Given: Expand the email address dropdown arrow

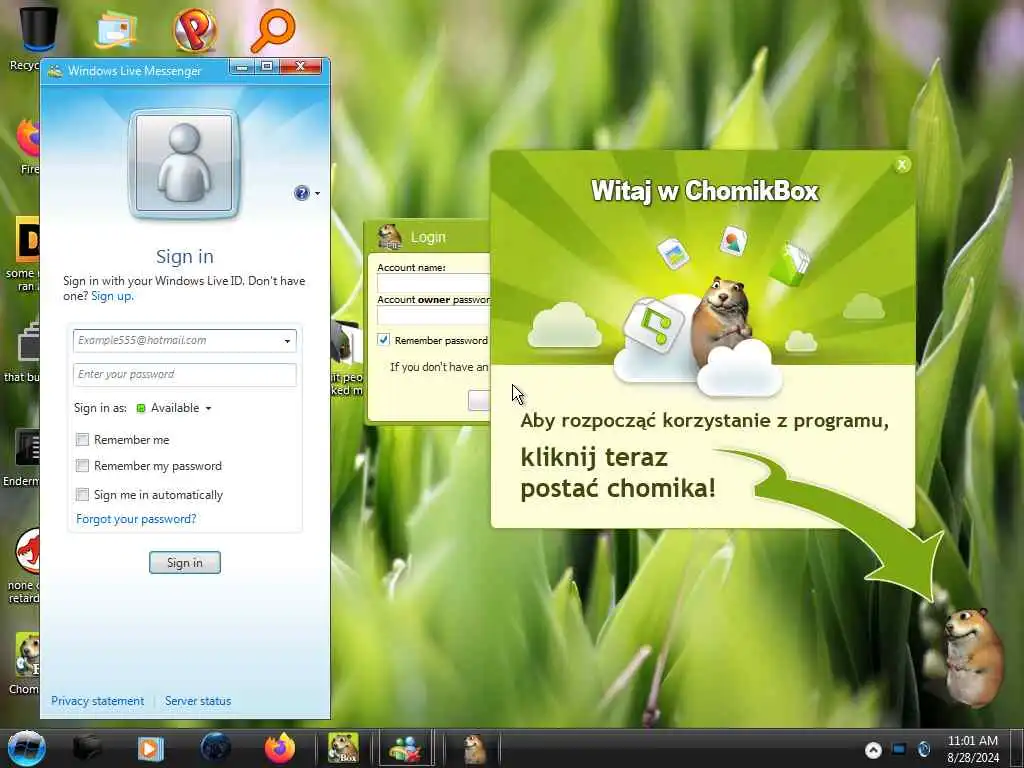Looking at the screenshot, I should pos(287,341).
